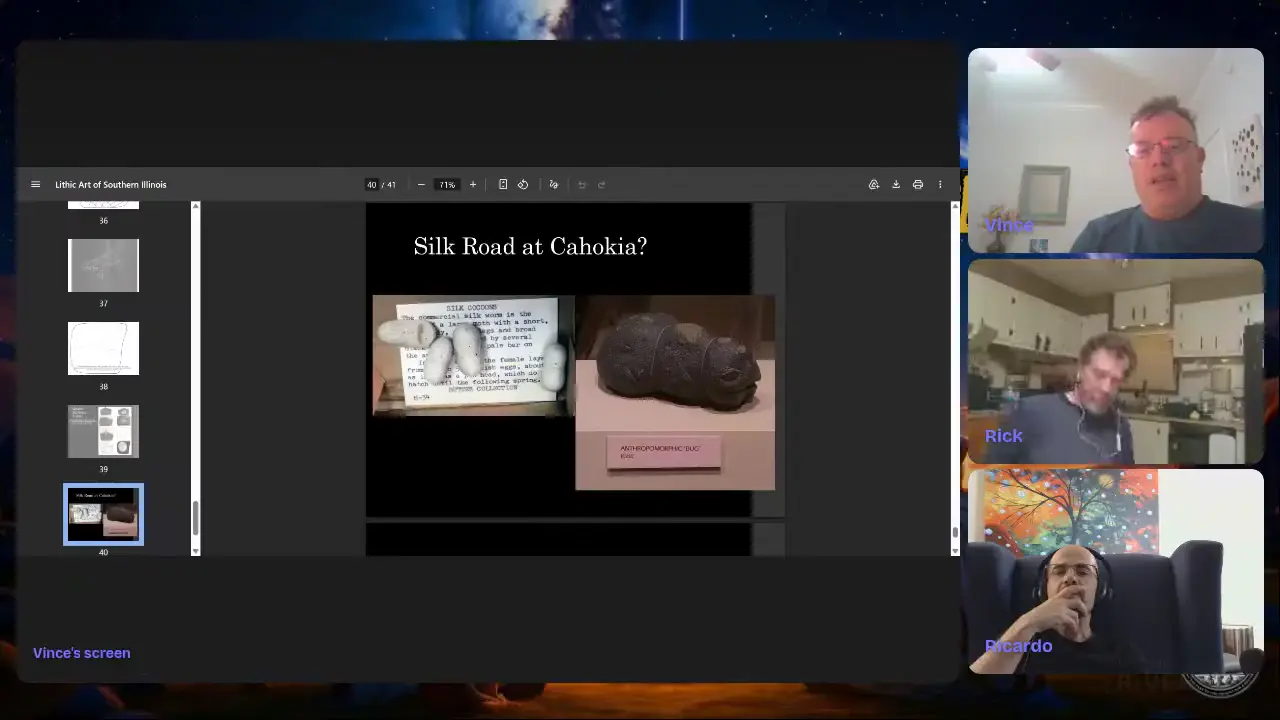Save the PDF to Google Drive

click(x=874, y=184)
